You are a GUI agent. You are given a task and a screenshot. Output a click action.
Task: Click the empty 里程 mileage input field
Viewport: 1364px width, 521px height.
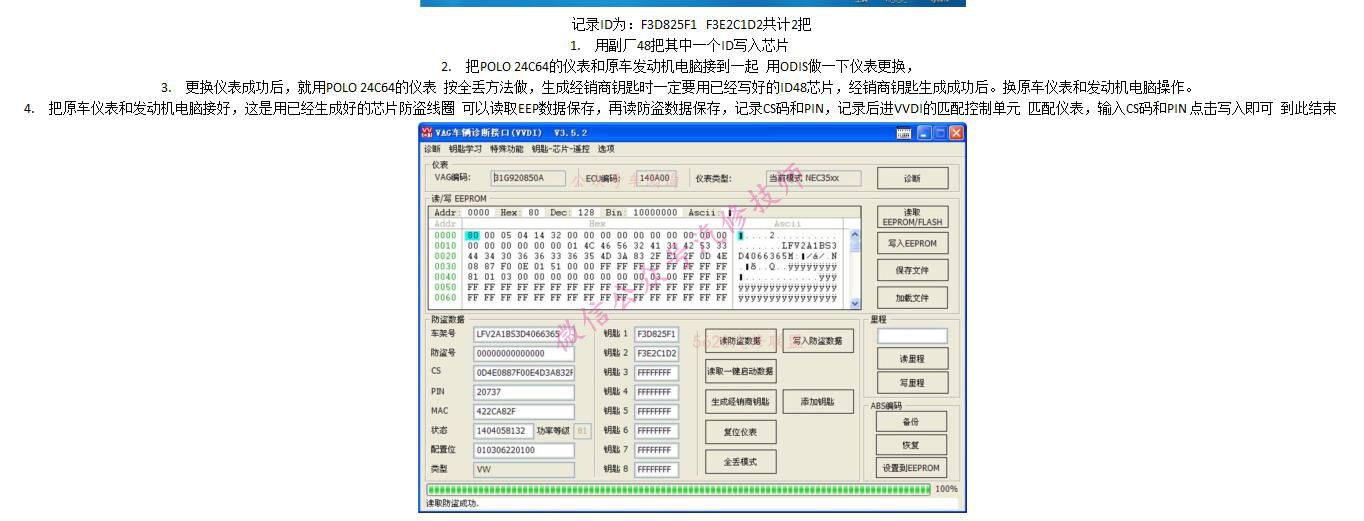[x=911, y=336]
